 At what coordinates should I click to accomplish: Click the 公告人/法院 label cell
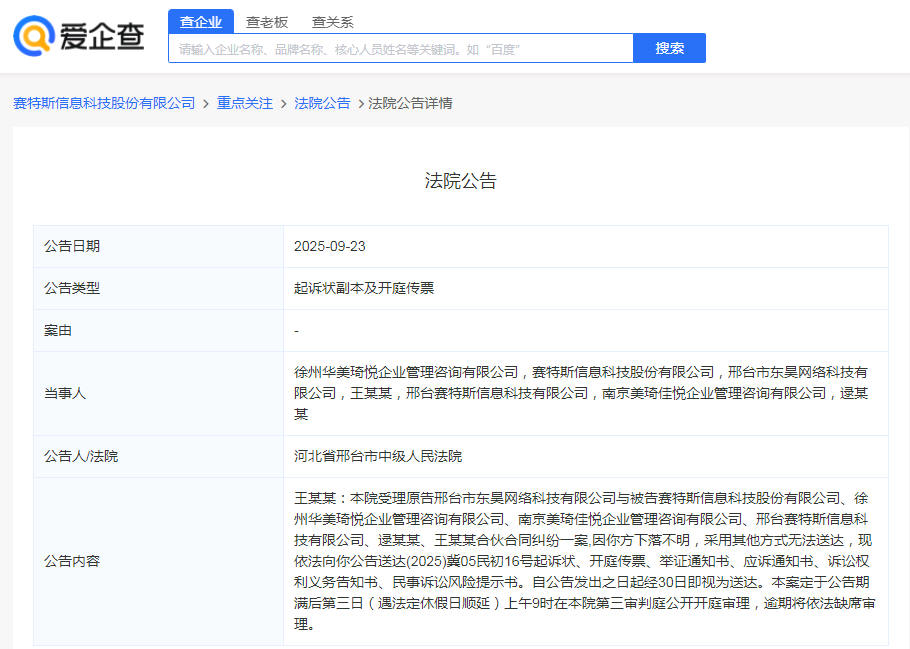pos(158,456)
